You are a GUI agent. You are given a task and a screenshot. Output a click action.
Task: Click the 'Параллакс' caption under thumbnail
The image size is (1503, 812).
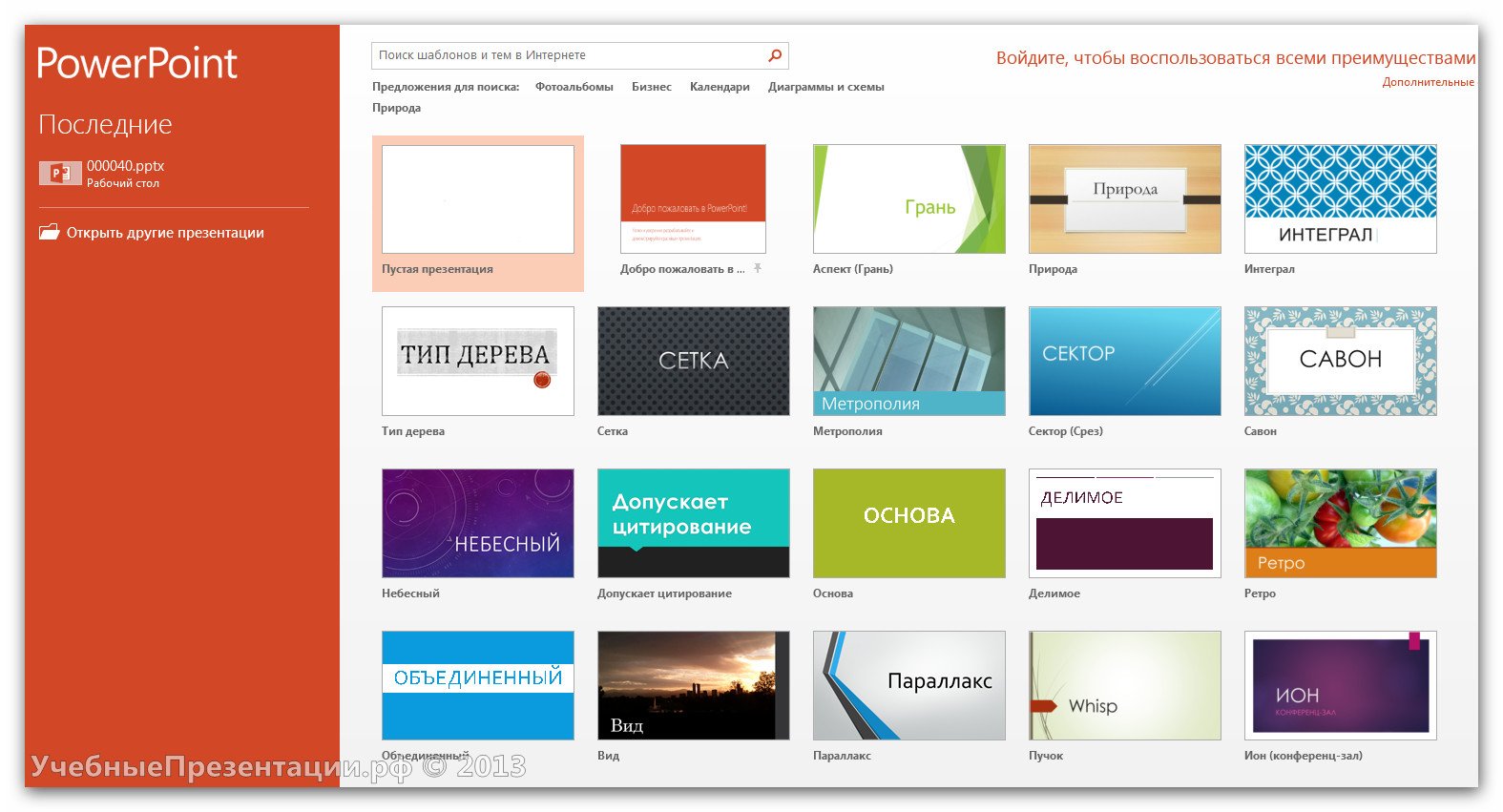[x=842, y=756]
